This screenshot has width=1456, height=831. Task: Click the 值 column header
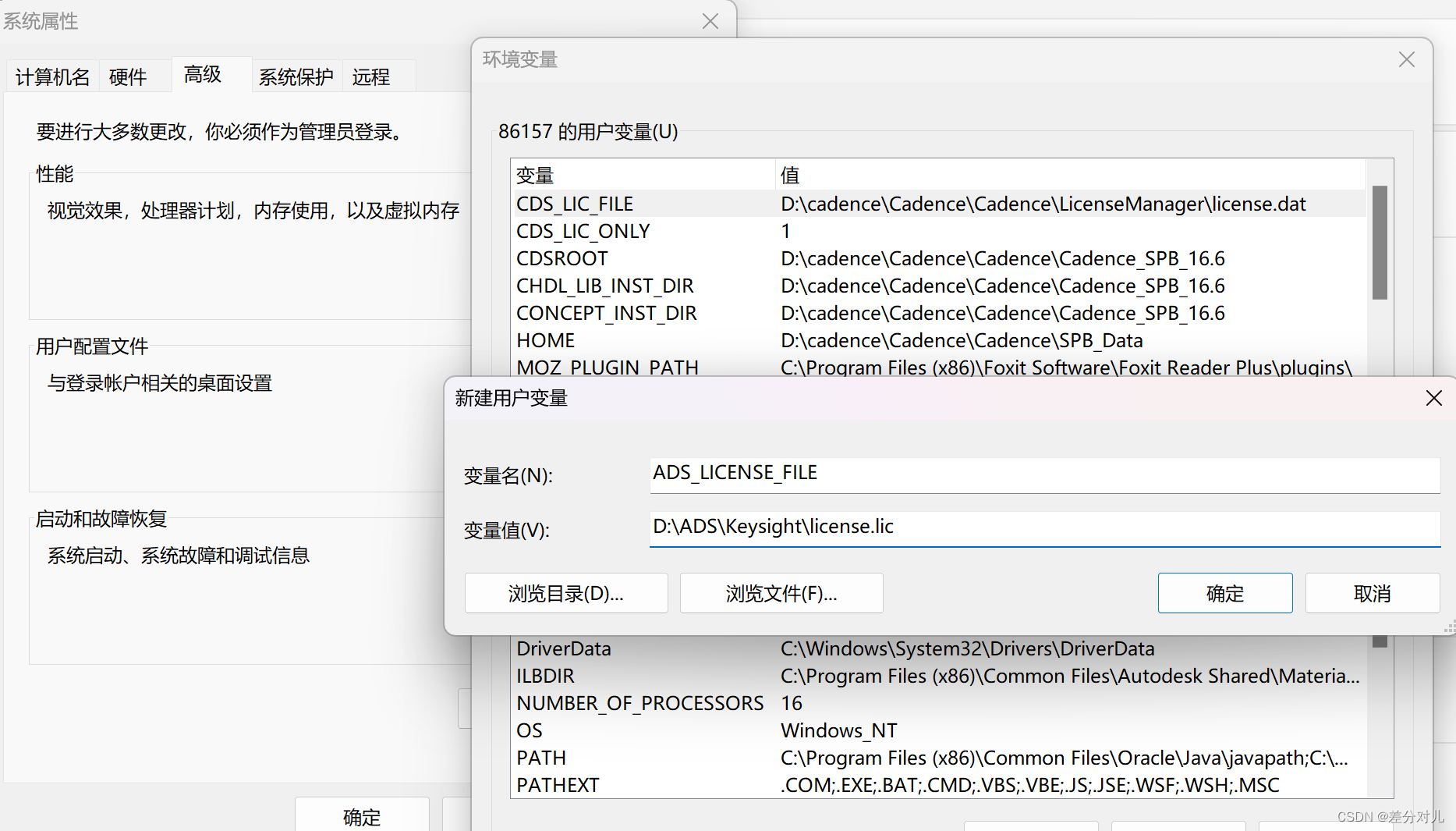pos(1071,175)
